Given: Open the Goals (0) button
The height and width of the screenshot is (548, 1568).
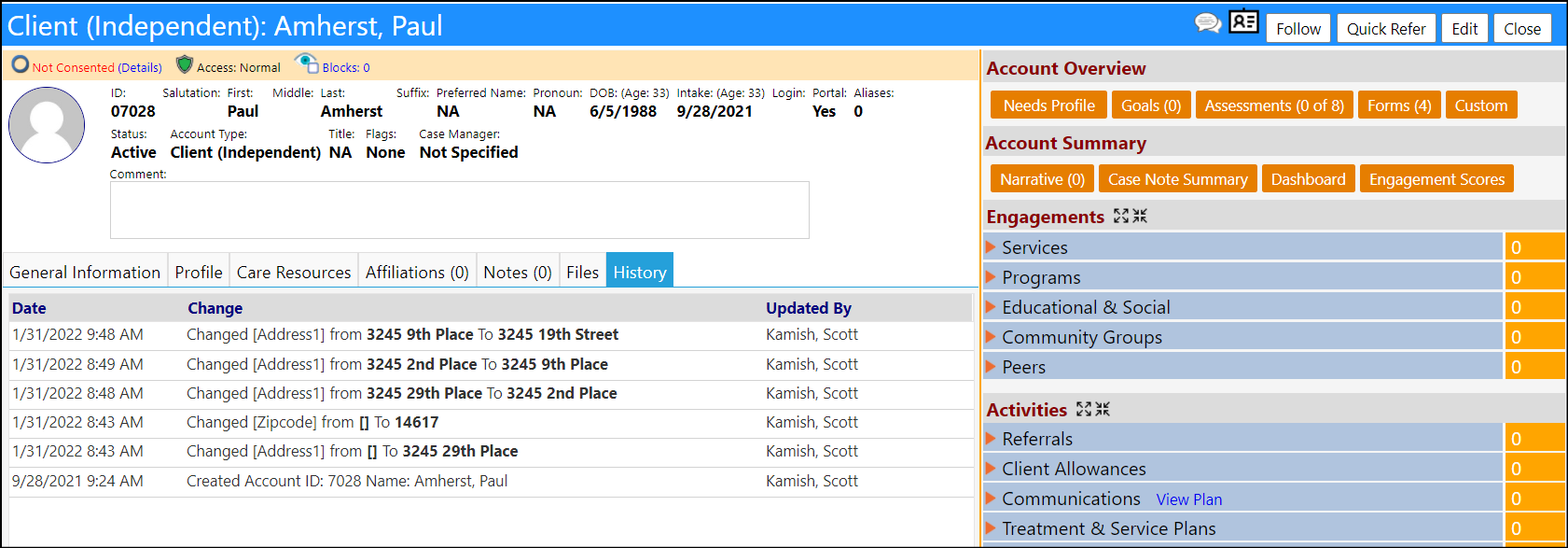Looking at the screenshot, I should [1151, 105].
